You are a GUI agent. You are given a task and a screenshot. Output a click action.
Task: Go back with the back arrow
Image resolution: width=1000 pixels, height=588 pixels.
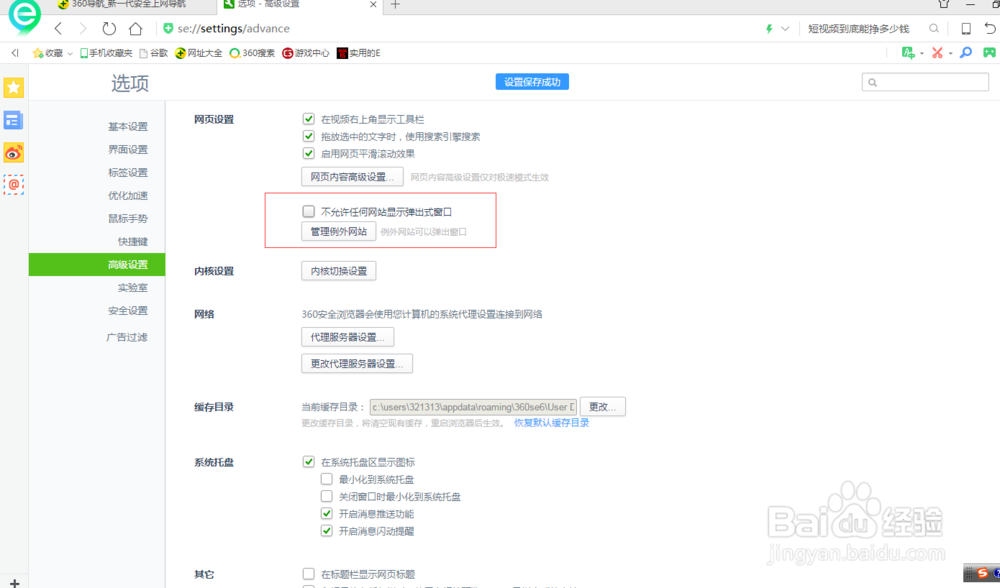(58, 29)
